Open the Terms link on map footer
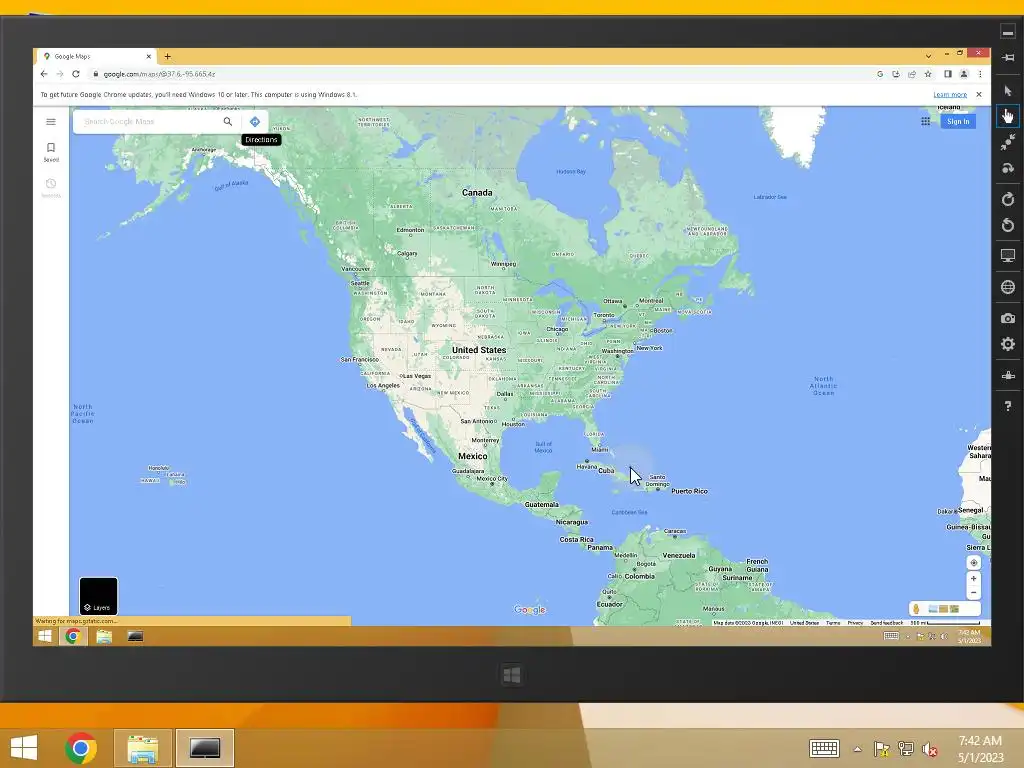The width and height of the screenshot is (1024, 768). (x=833, y=623)
